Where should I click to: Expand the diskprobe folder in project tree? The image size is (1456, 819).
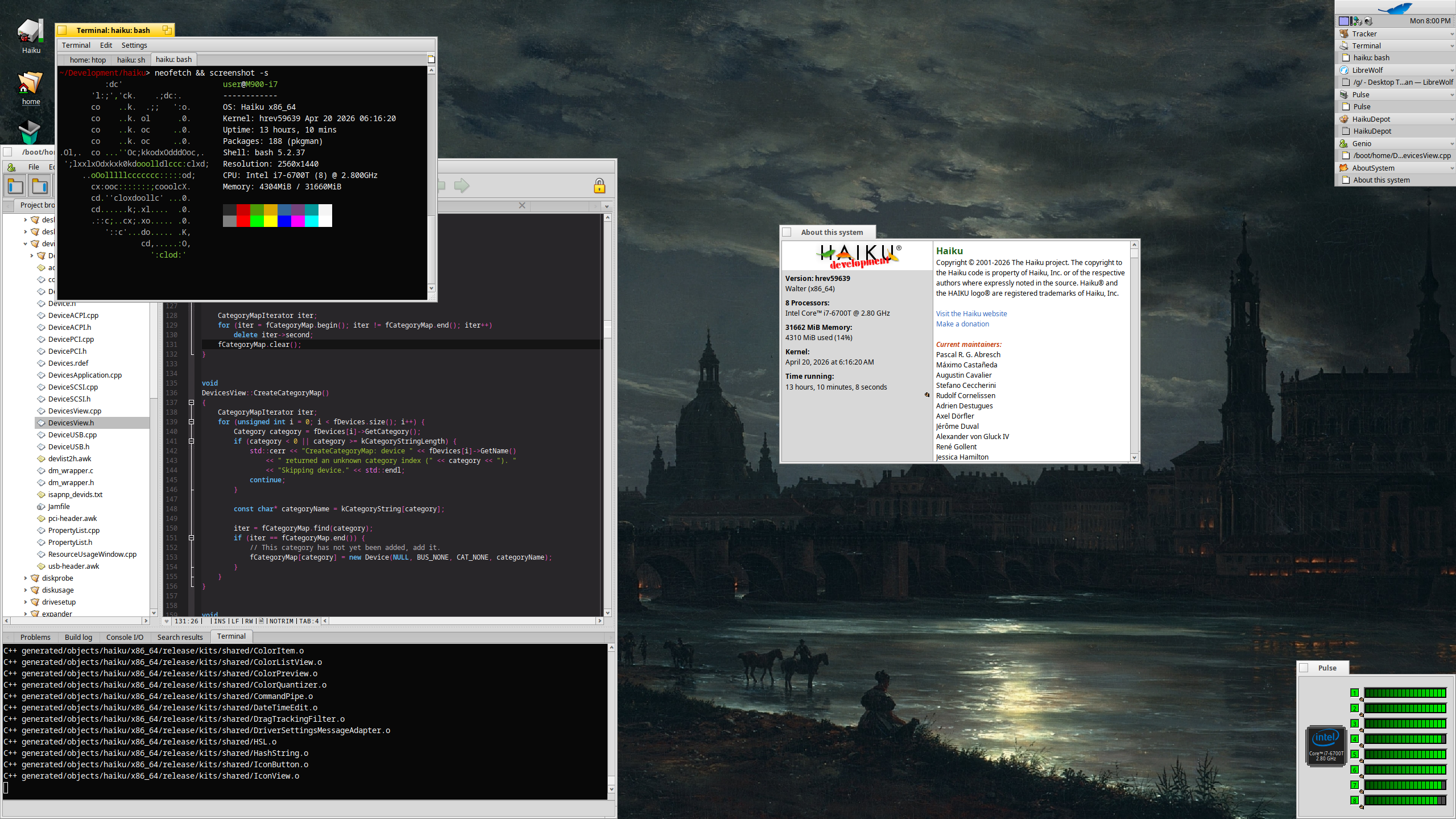(x=26, y=578)
